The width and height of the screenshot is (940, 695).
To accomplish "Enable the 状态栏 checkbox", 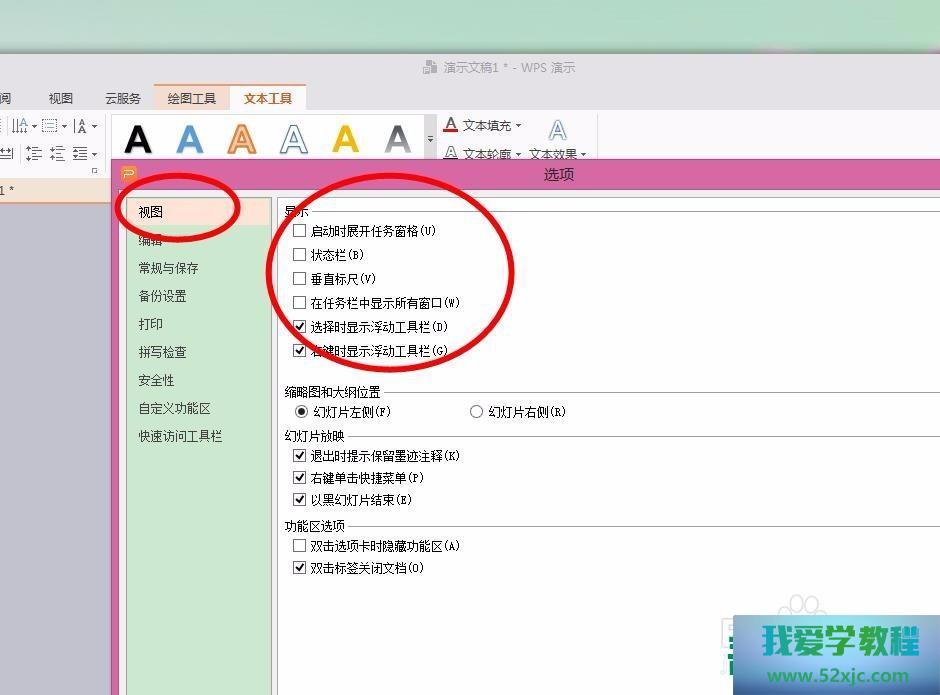I will (x=300, y=255).
